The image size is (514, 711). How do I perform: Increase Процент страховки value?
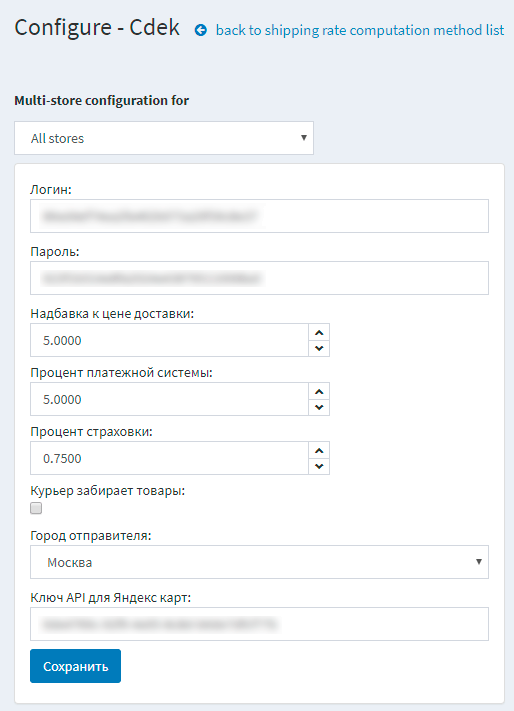319,451
